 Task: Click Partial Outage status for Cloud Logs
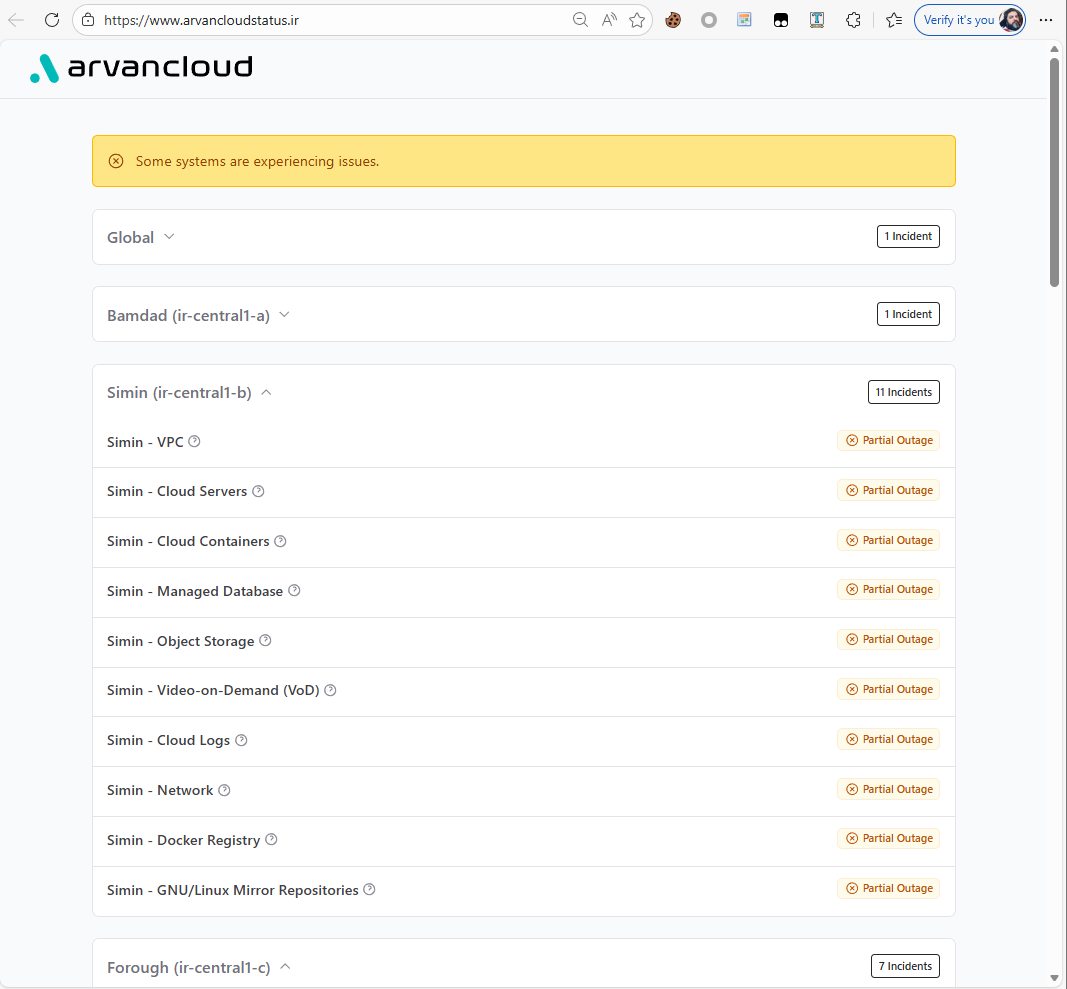(889, 739)
